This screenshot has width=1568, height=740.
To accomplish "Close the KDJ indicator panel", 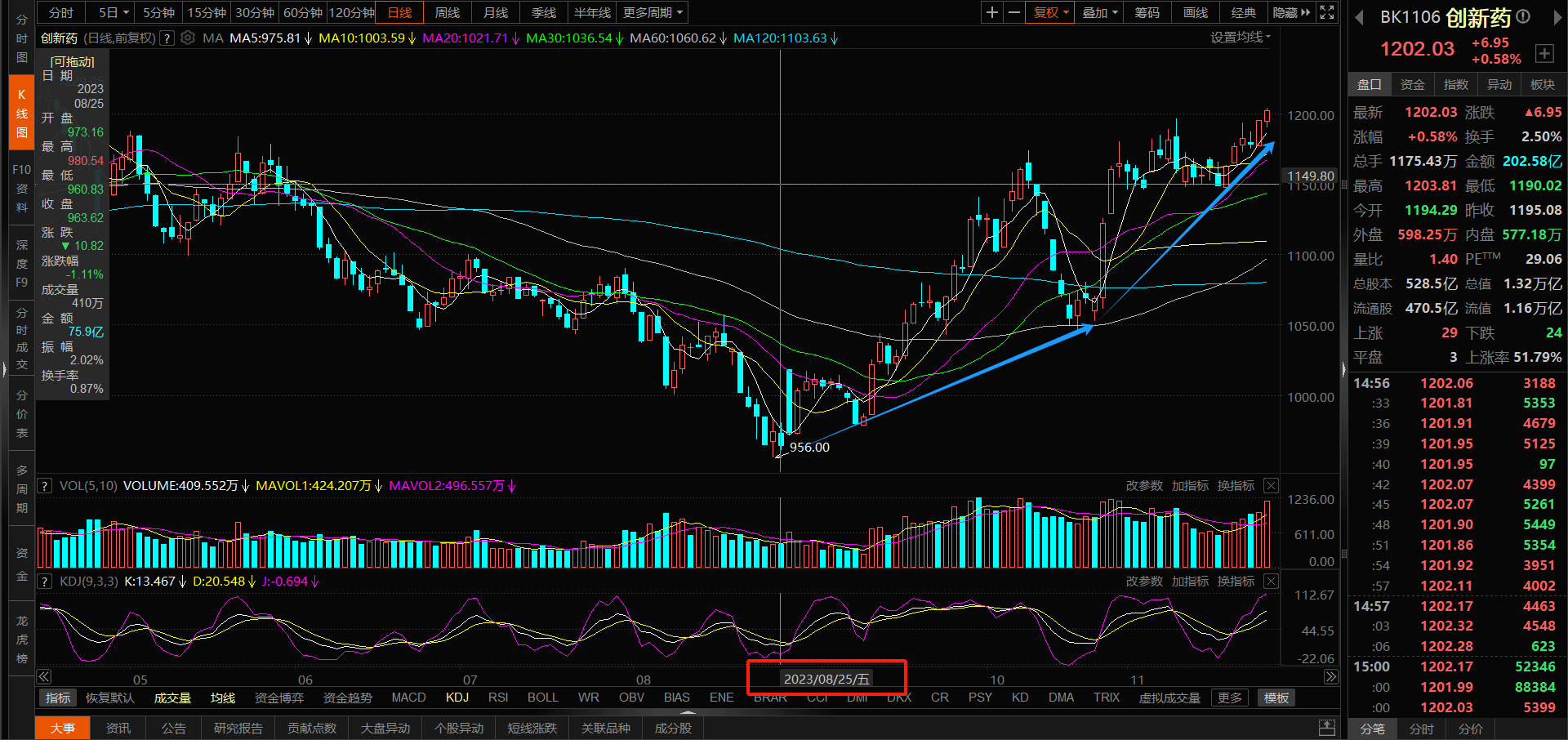I will 1271,581.
